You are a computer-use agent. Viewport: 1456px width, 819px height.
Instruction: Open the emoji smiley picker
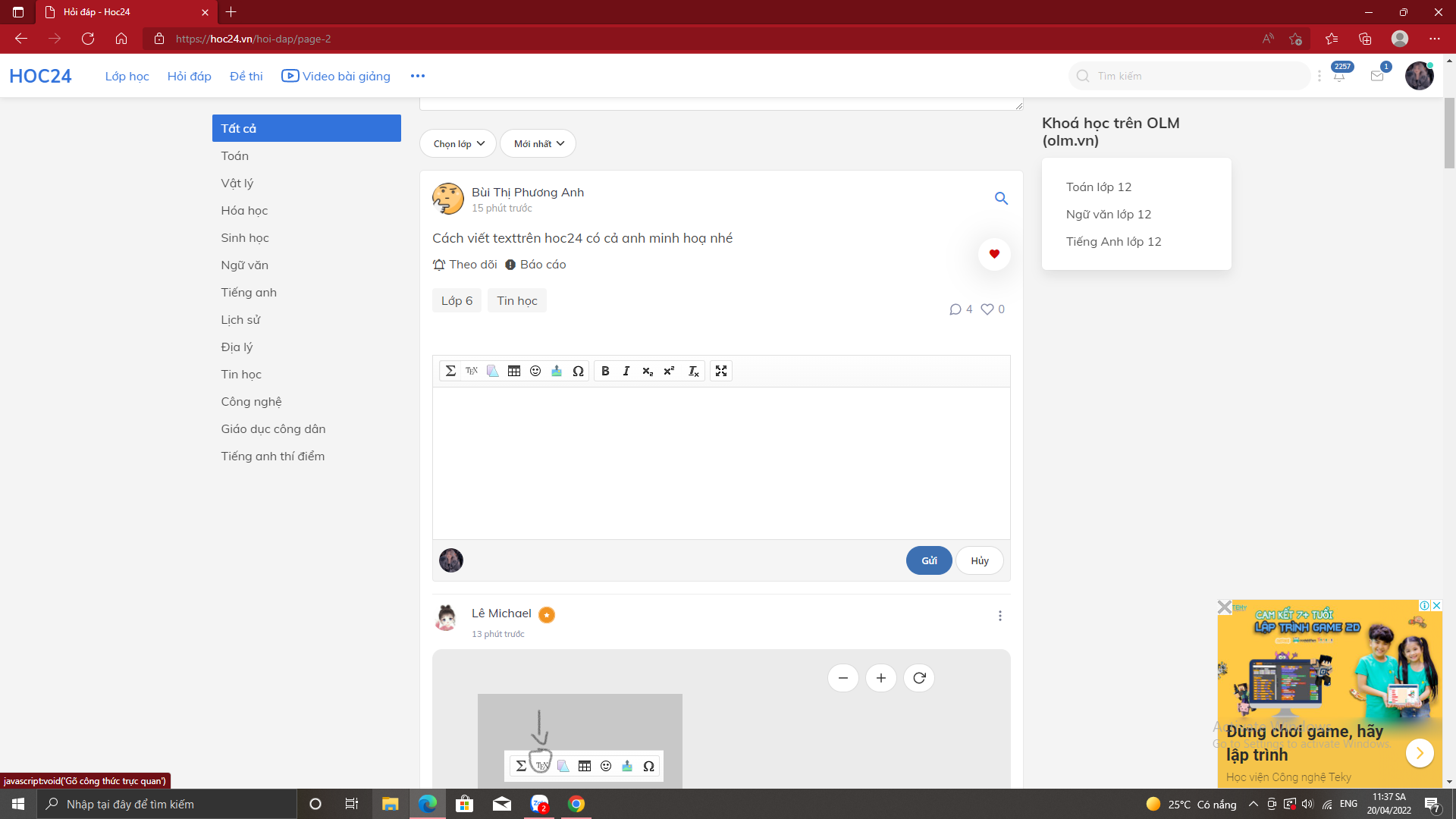click(535, 371)
